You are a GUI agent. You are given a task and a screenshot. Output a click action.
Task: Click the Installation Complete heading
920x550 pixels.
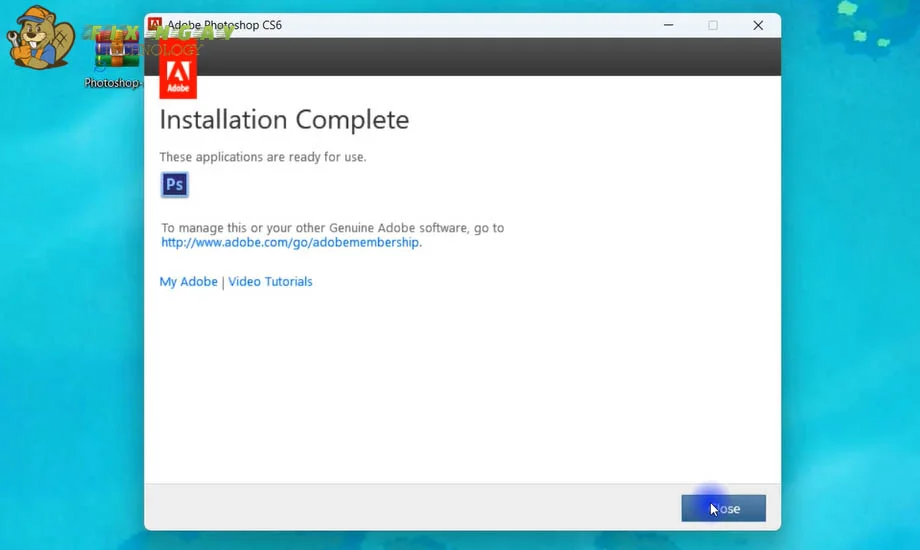click(x=284, y=120)
